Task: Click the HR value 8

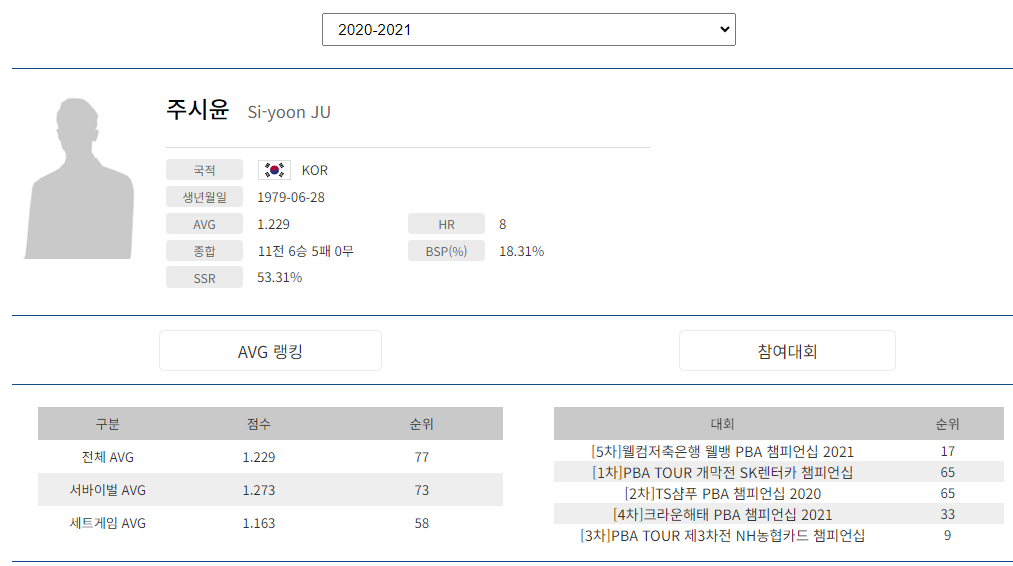Action: 503,224
